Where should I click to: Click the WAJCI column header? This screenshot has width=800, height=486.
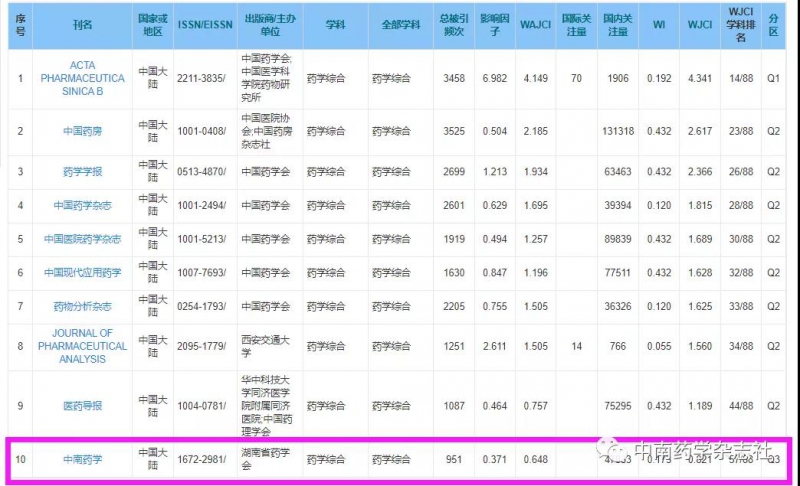click(x=535, y=24)
